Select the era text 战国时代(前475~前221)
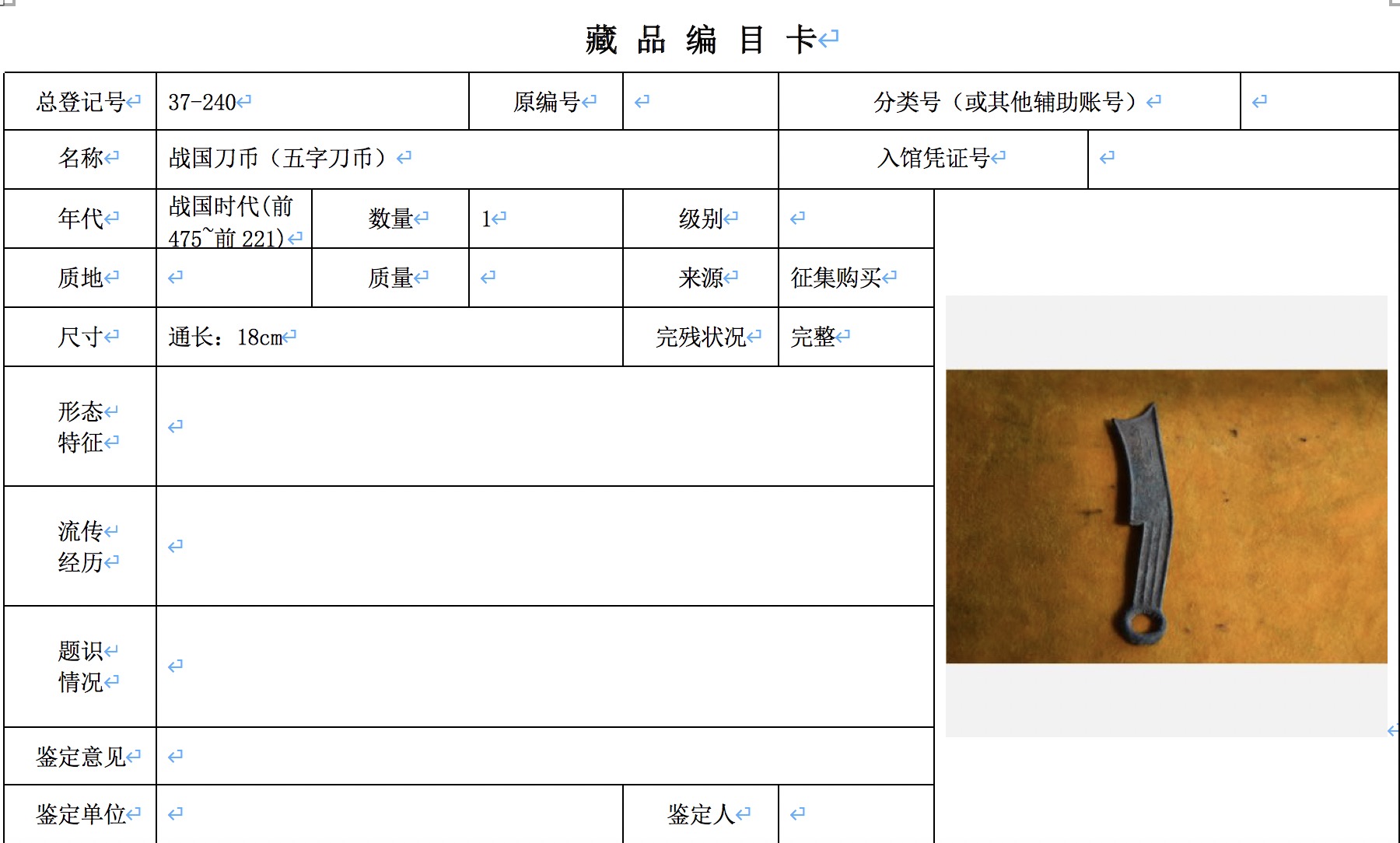1400x843 pixels. (x=231, y=222)
